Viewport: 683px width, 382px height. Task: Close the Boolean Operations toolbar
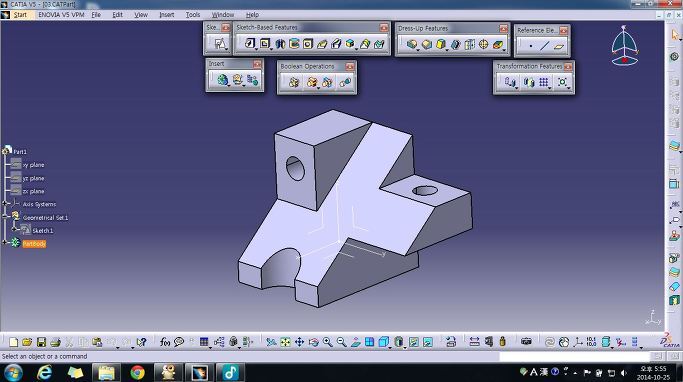click(350, 66)
